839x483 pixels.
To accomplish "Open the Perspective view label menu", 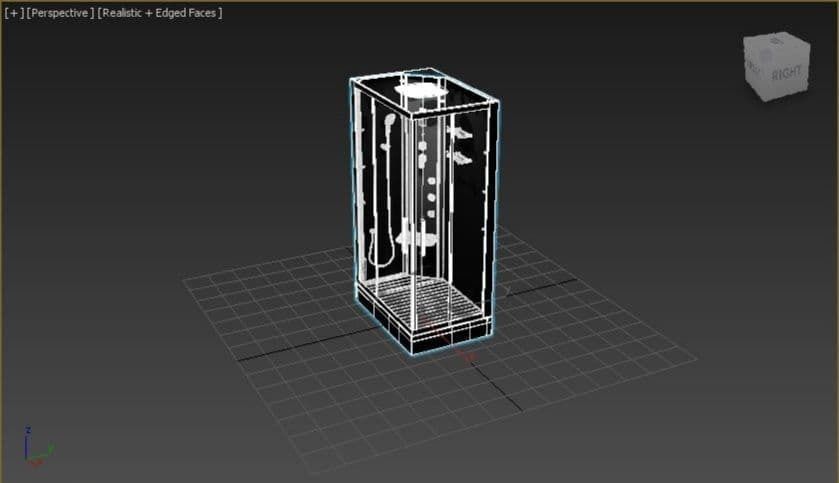I will click(x=60, y=13).
